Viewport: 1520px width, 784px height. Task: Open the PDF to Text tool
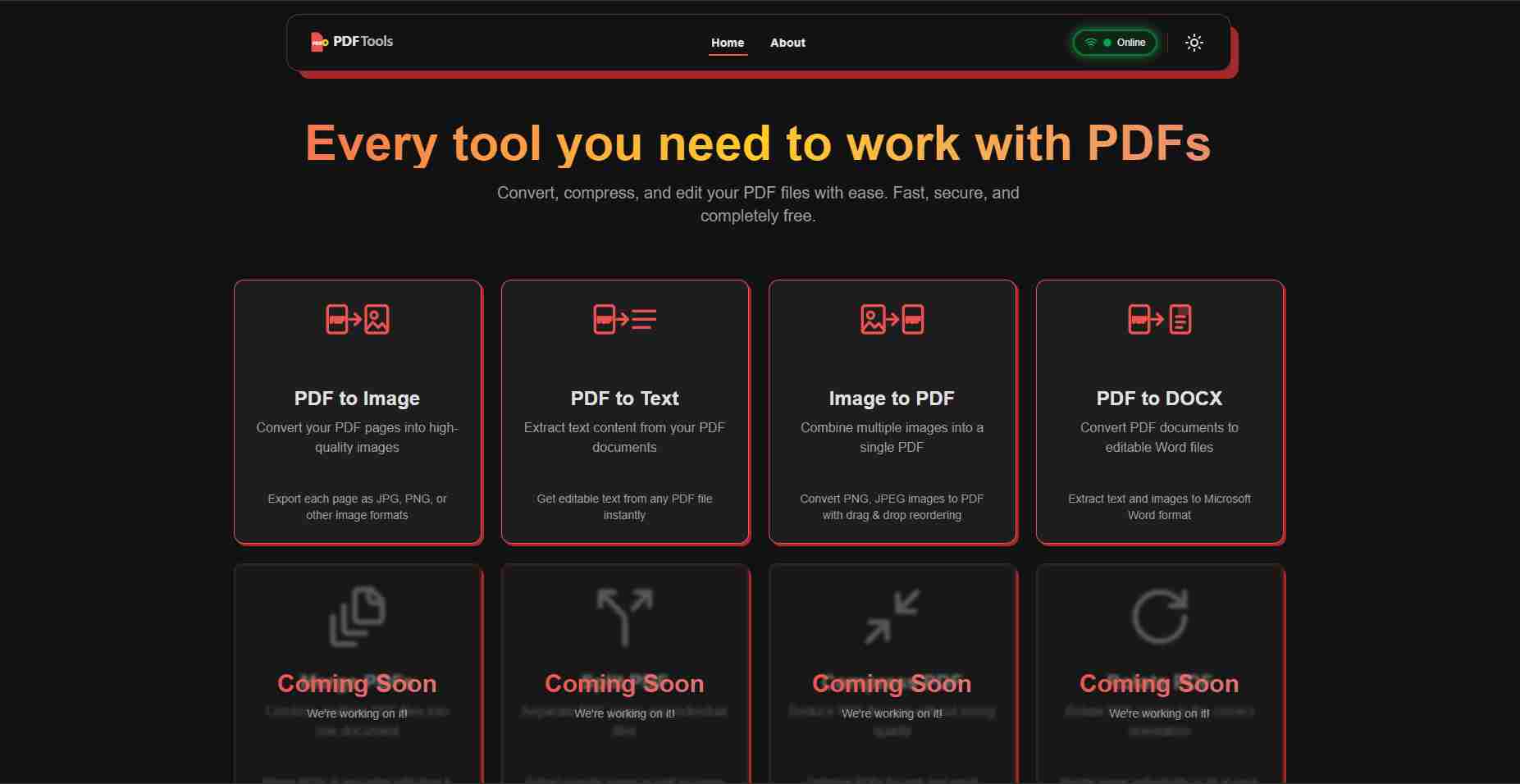tap(624, 412)
